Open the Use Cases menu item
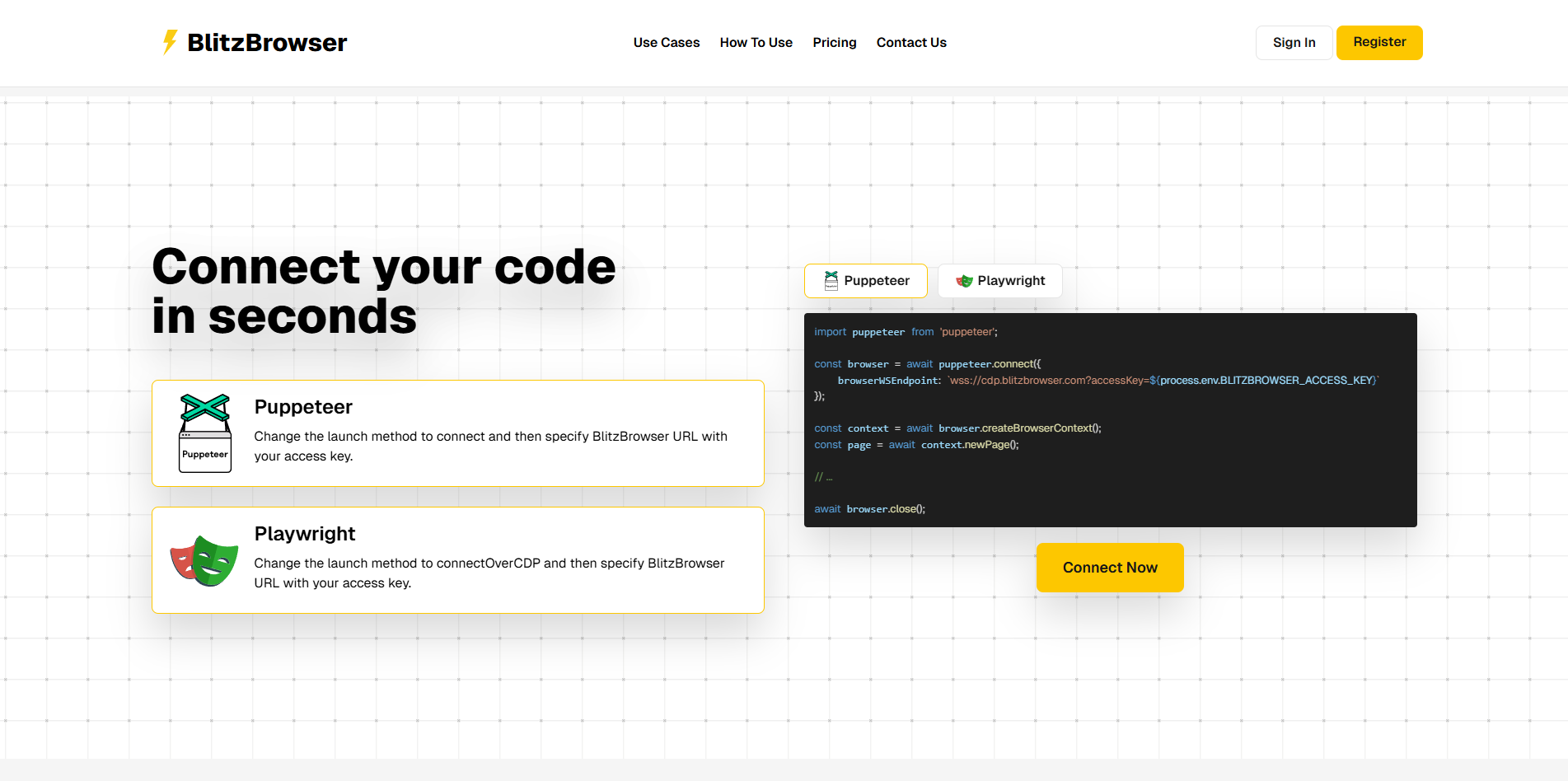Viewport: 1568px width, 781px height. 666,43
